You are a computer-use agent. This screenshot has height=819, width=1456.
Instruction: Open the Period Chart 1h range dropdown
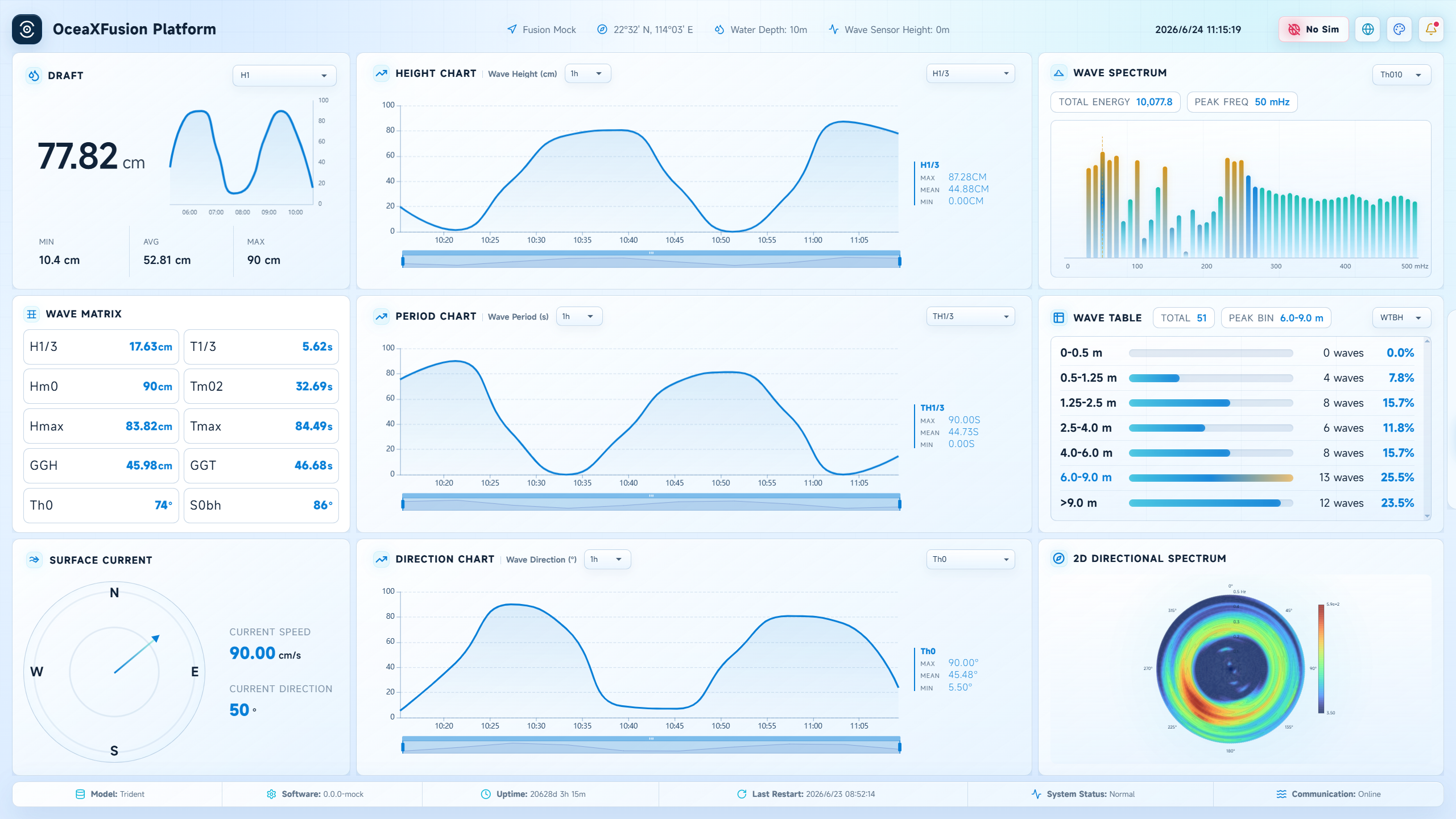(x=579, y=316)
